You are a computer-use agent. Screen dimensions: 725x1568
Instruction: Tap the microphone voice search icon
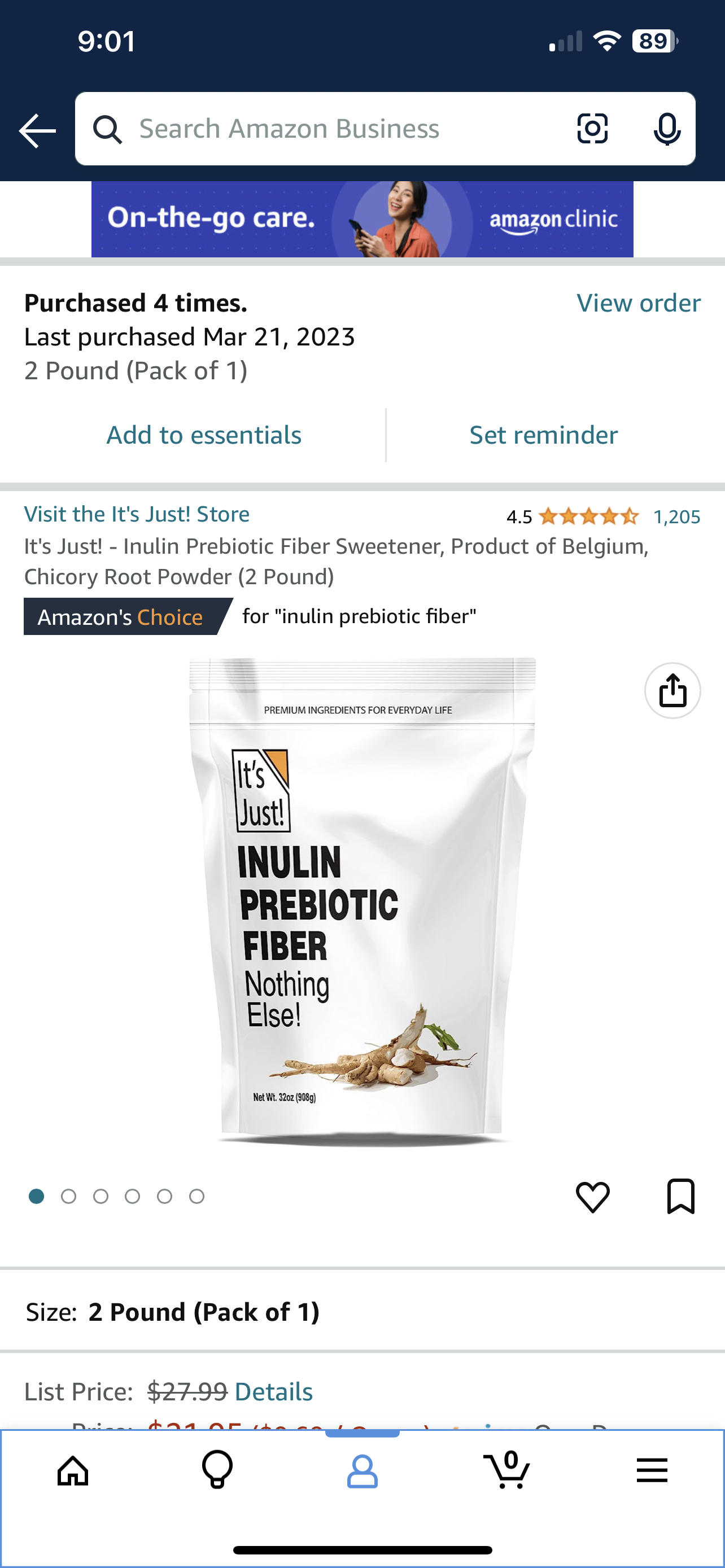pos(667,129)
